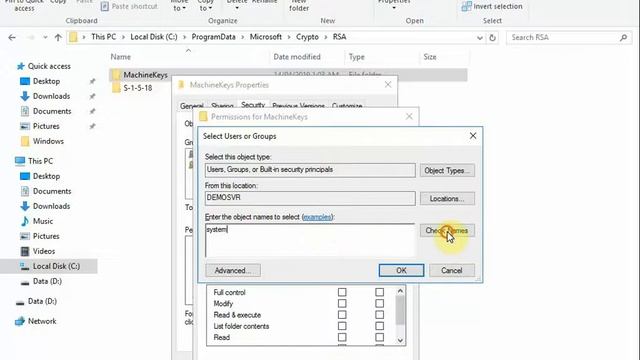The image size is (640, 360).
Task: Open pinned Downloads under Quick access
Action: tap(51, 96)
